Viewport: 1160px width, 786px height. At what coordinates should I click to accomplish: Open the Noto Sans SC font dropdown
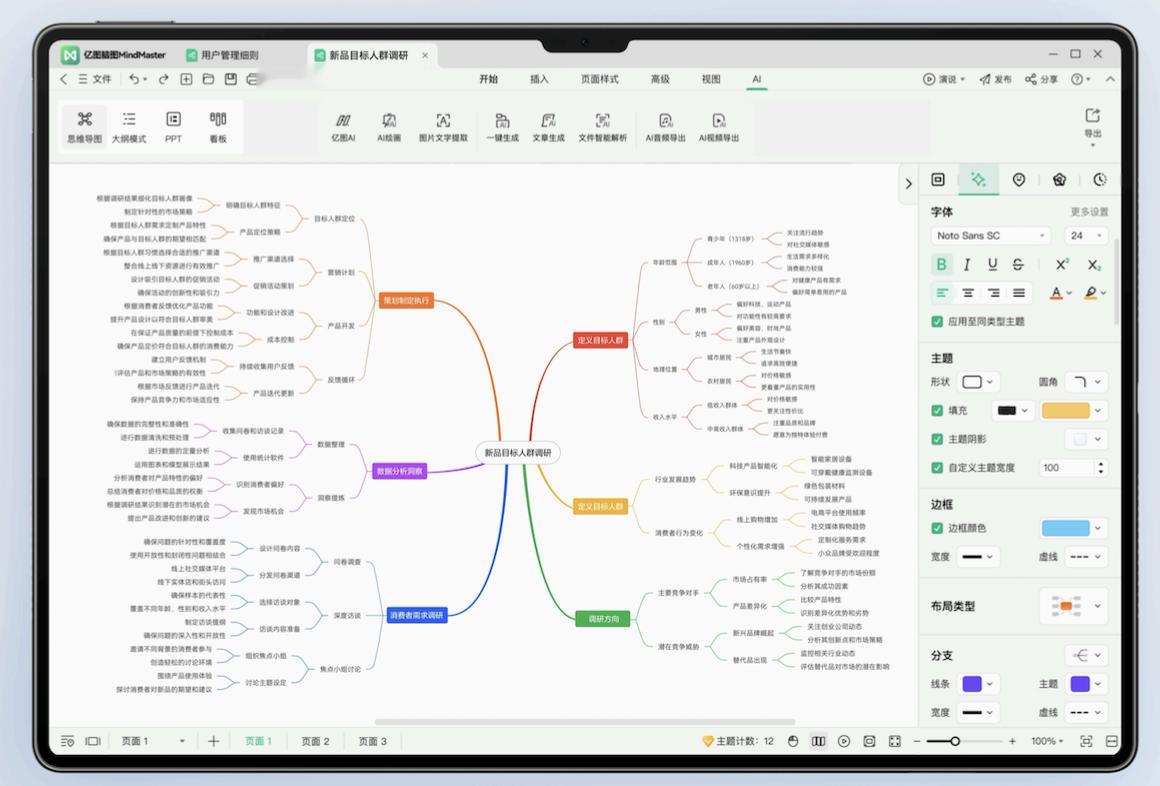pyautogui.click(x=990, y=235)
